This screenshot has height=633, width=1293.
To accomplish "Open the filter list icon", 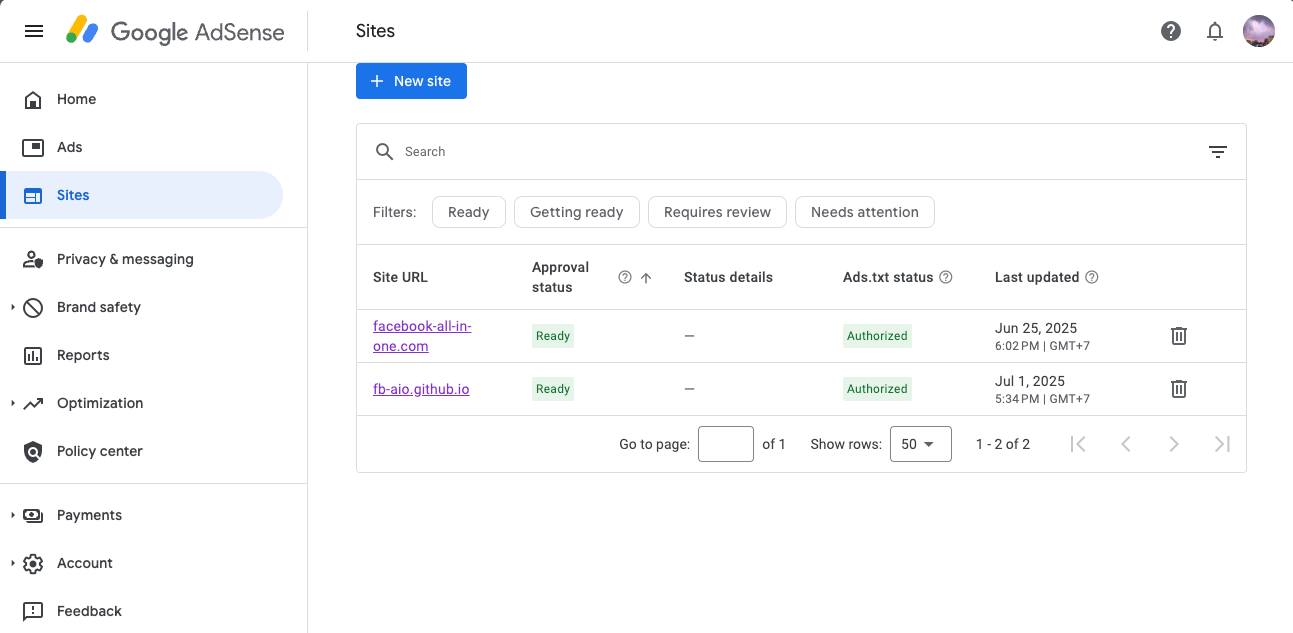I will coord(1218,152).
